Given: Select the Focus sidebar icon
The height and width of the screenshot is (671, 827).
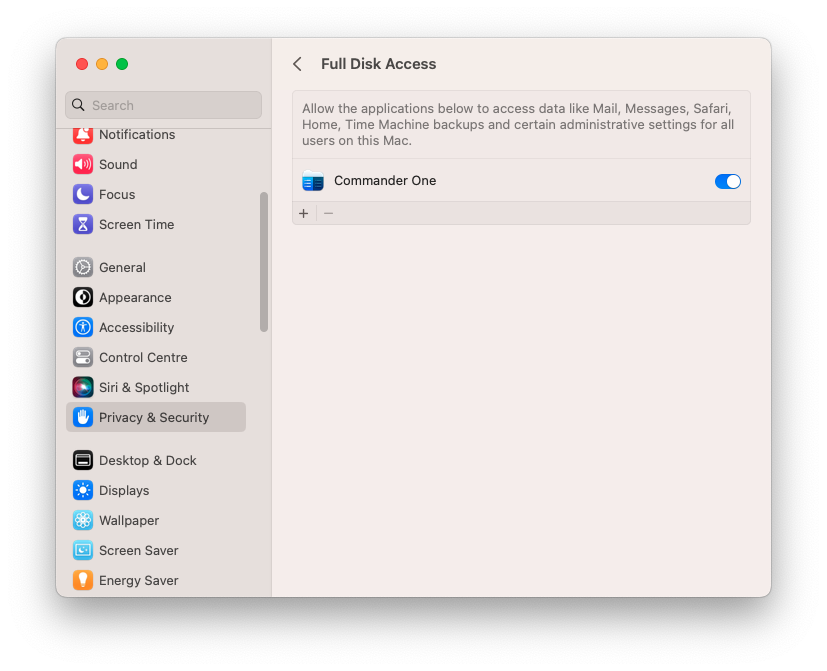Looking at the screenshot, I should (83, 194).
